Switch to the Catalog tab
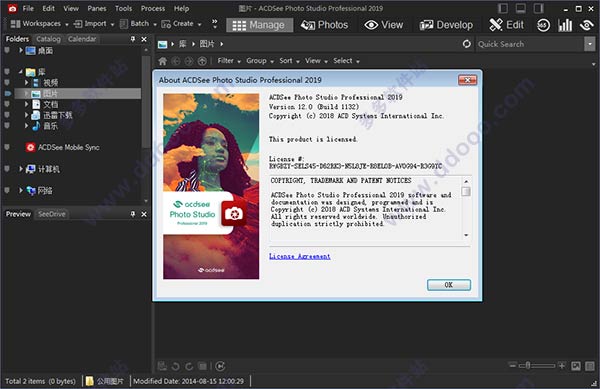The width and height of the screenshot is (600, 389). 48,39
